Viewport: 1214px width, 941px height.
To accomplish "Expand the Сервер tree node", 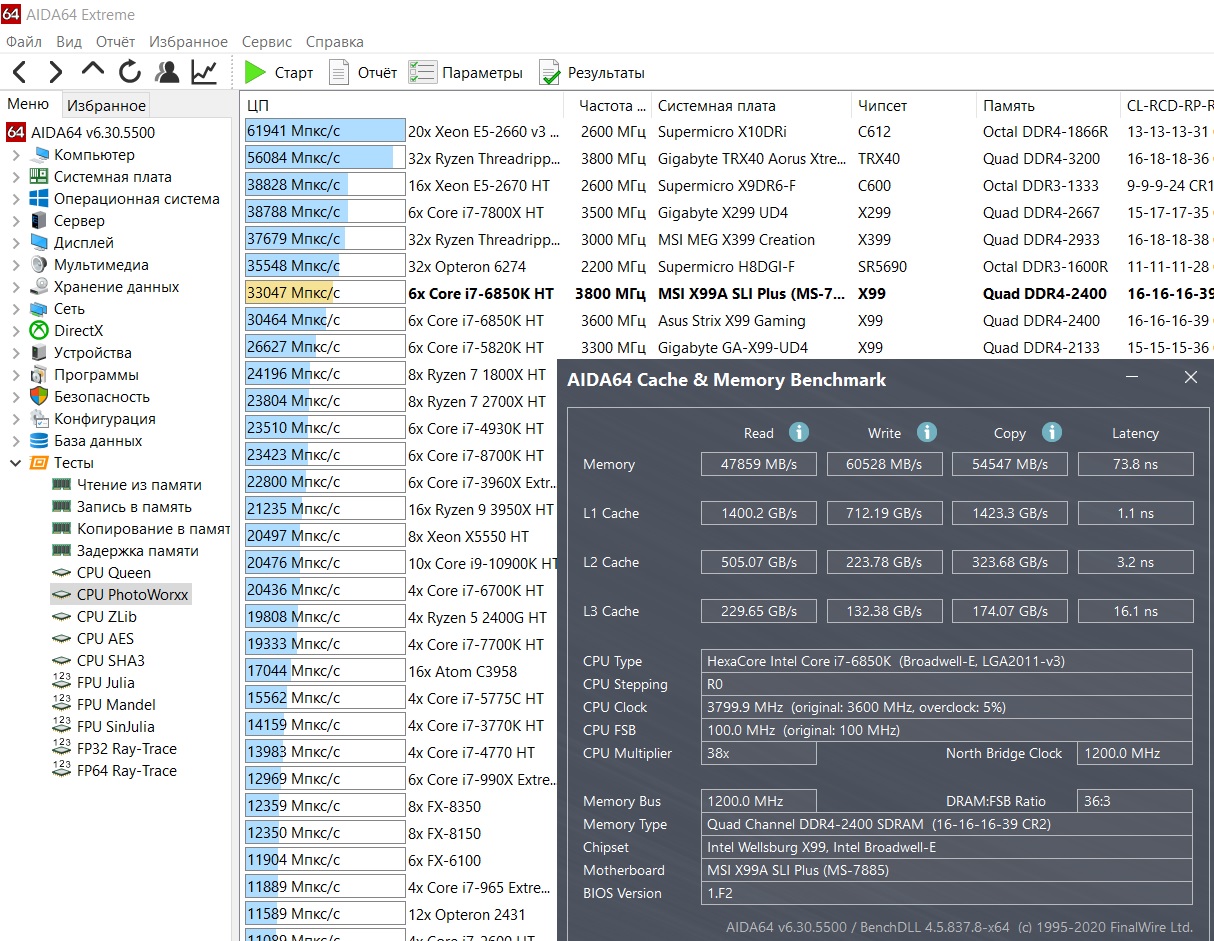I will tap(16, 221).
